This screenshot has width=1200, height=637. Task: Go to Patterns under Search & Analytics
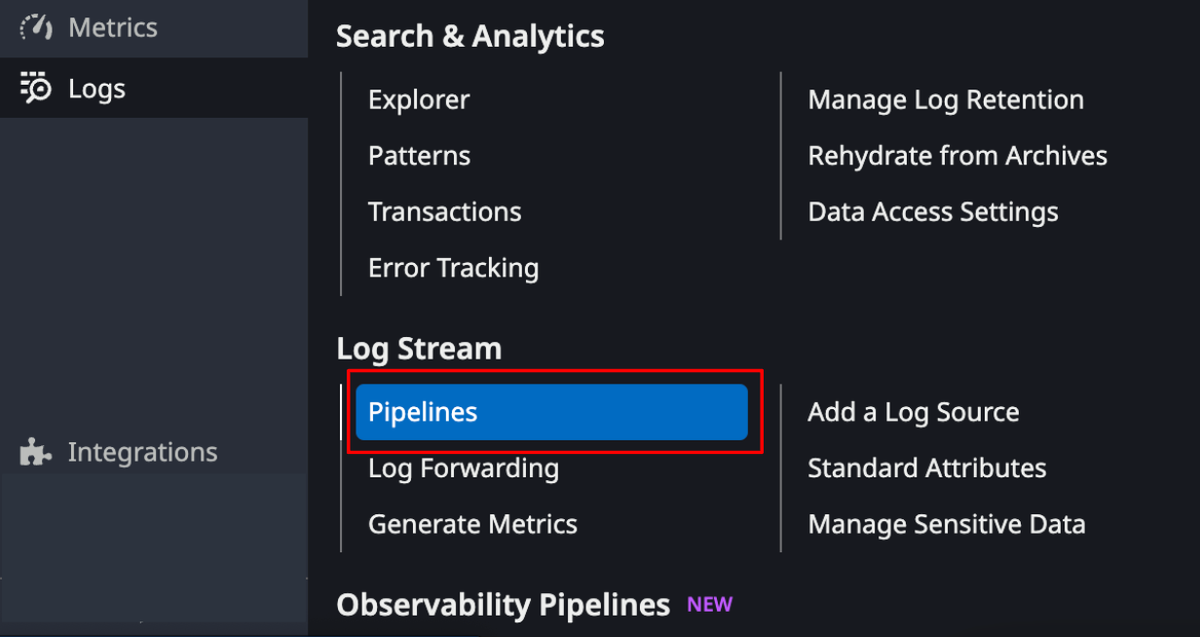click(419, 155)
